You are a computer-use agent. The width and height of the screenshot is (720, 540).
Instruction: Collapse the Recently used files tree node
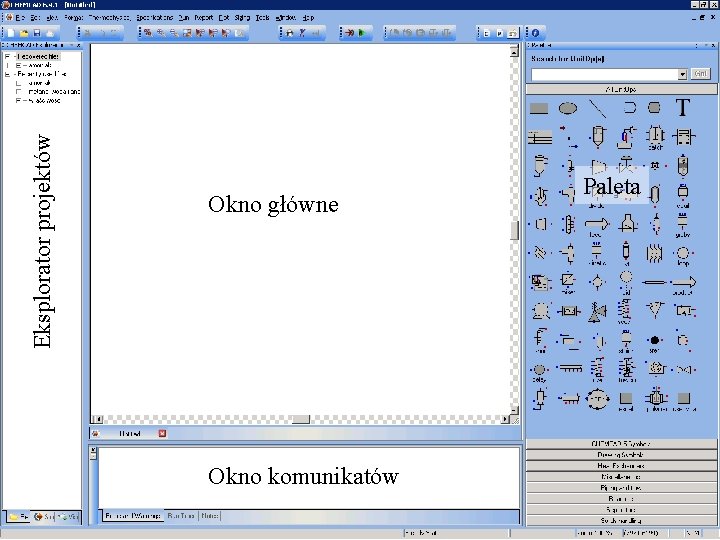[x=7, y=74]
